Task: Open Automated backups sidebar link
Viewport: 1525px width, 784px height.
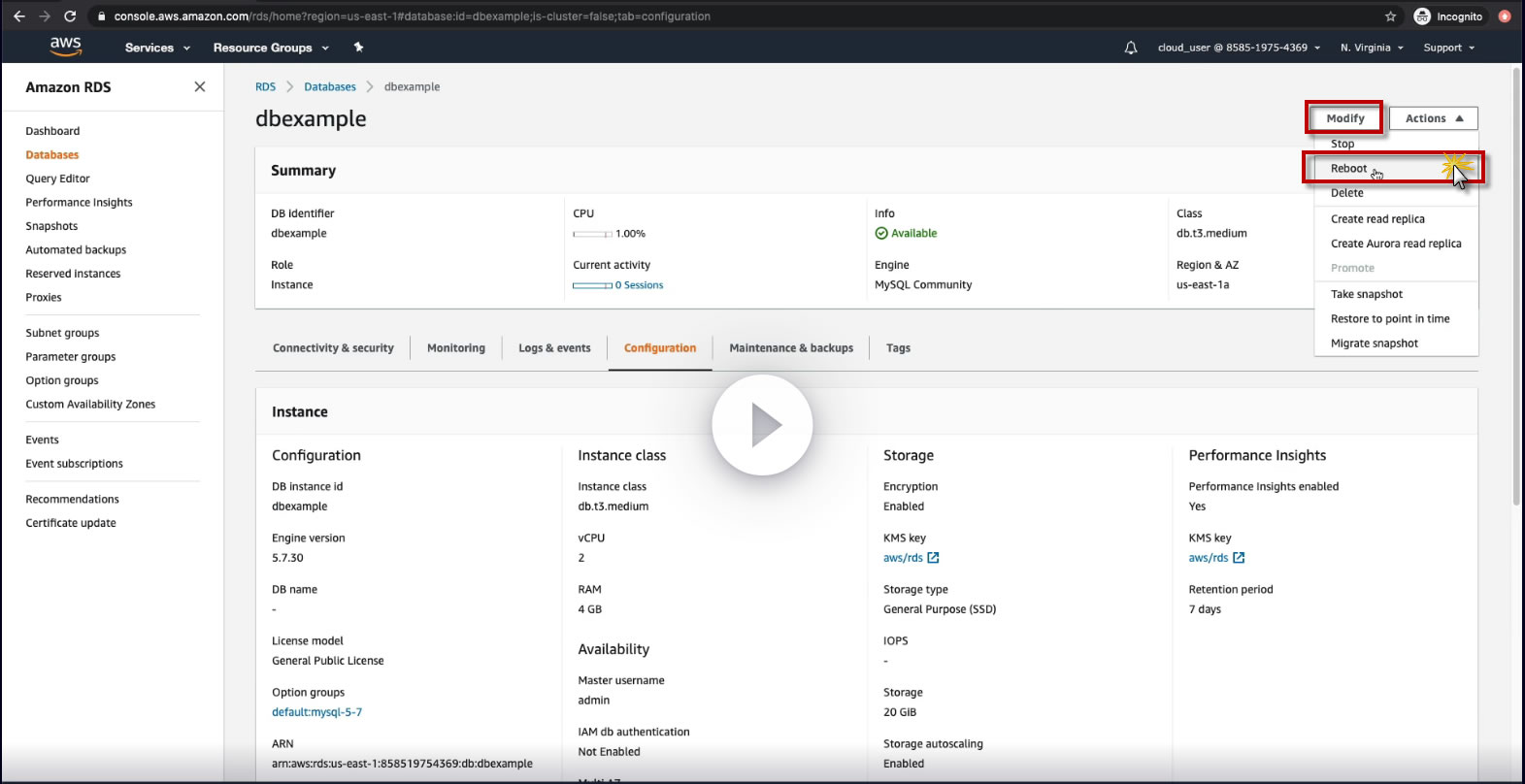Action: pyautogui.click(x=76, y=250)
